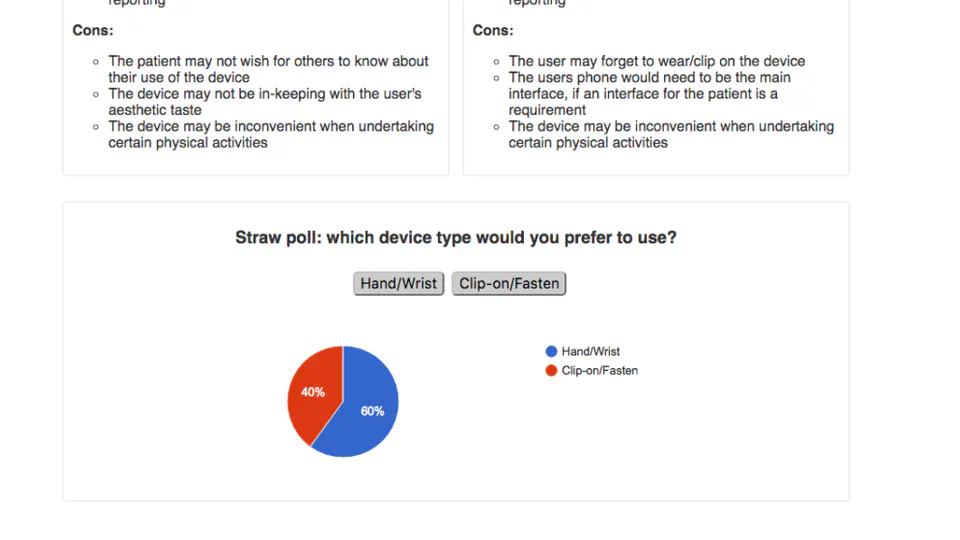Screen dimensions: 960x540
Task: Click the blue Hand/Wrist legend dot
Action: coord(551,351)
